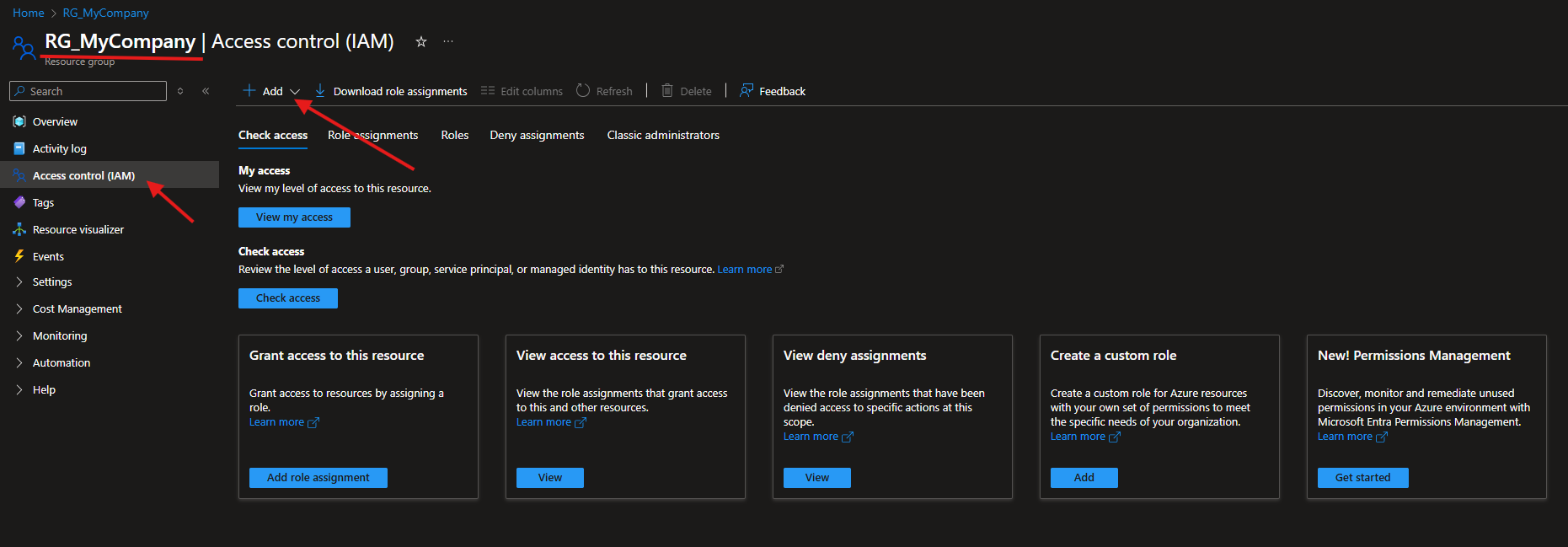
Task: Click the Get started button
Action: tap(1363, 478)
